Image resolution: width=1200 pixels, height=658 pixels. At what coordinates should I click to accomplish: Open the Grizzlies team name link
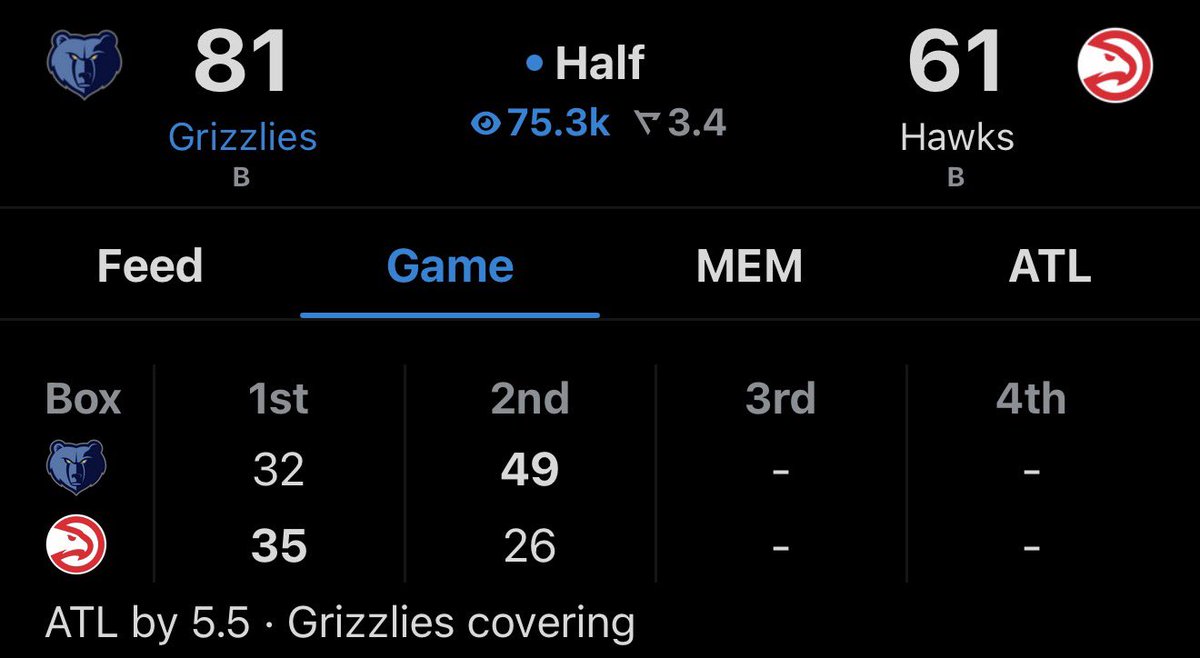pyautogui.click(x=242, y=137)
